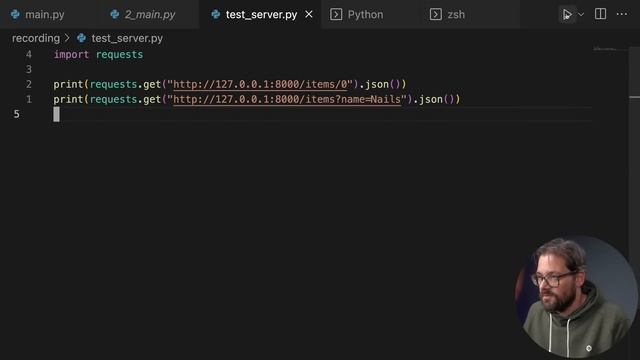This screenshot has height=360, width=640.
Task: Click the relative line number 4 gutter
Action: pyautogui.click(x=29, y=54)
